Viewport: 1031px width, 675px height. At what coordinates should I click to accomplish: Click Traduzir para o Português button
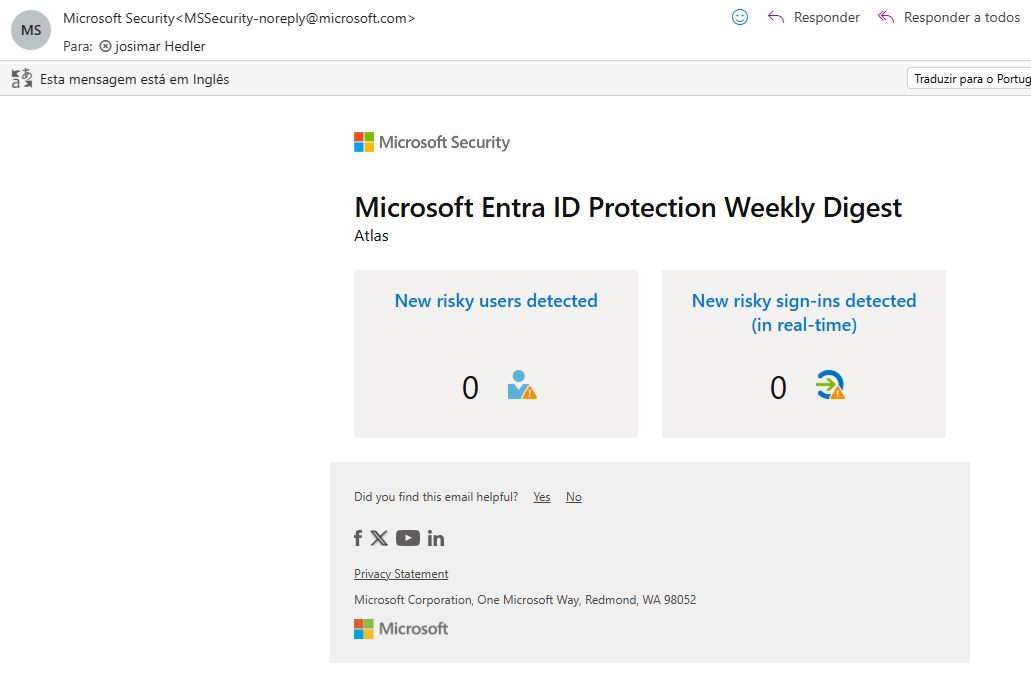click(969, 78)
